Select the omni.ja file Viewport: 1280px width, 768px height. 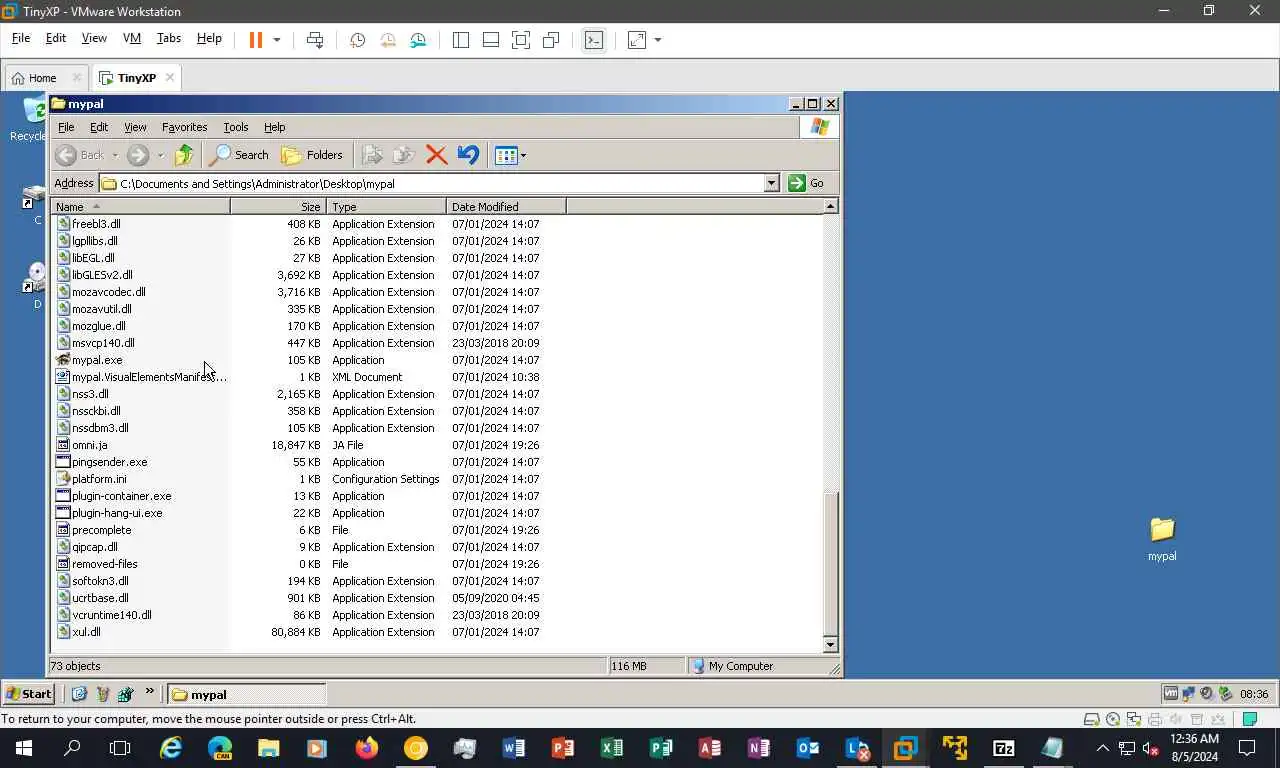click(89, 445)
